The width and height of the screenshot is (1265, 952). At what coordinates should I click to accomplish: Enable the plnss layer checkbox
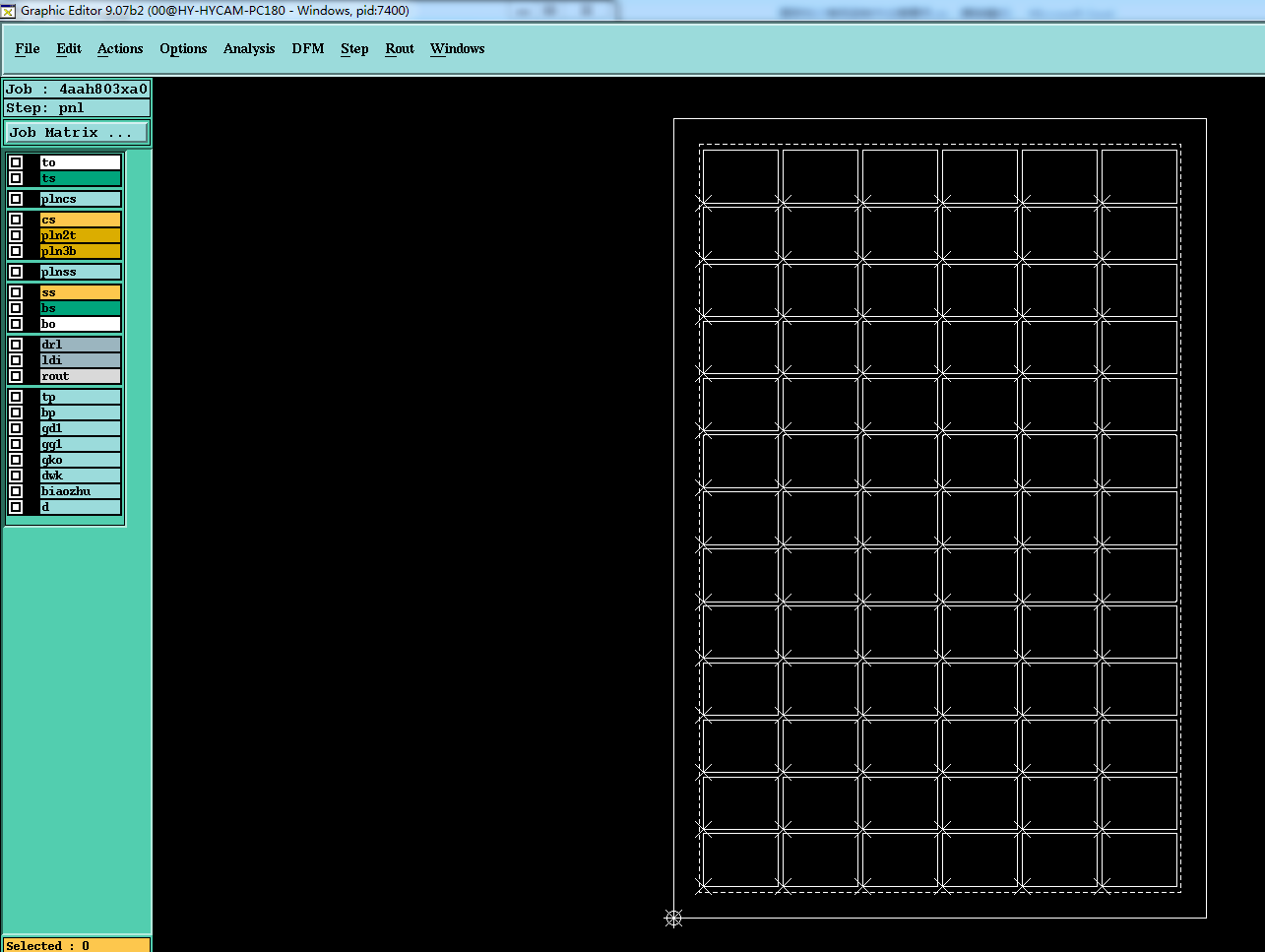16,272
